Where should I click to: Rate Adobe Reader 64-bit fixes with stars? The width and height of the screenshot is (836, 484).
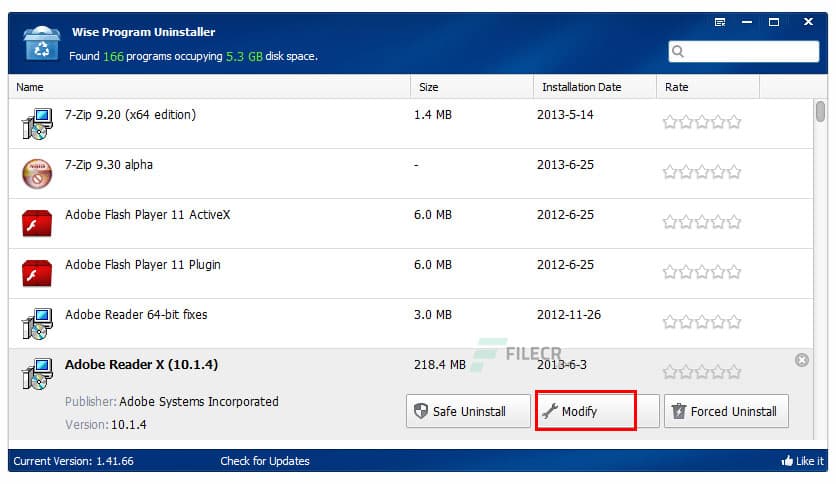702,322
